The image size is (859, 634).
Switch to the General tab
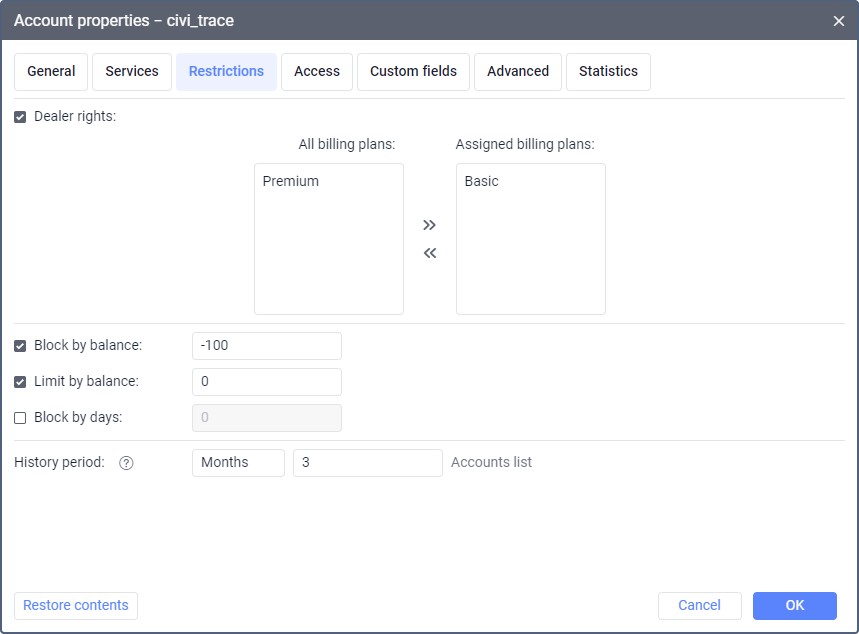51,72
